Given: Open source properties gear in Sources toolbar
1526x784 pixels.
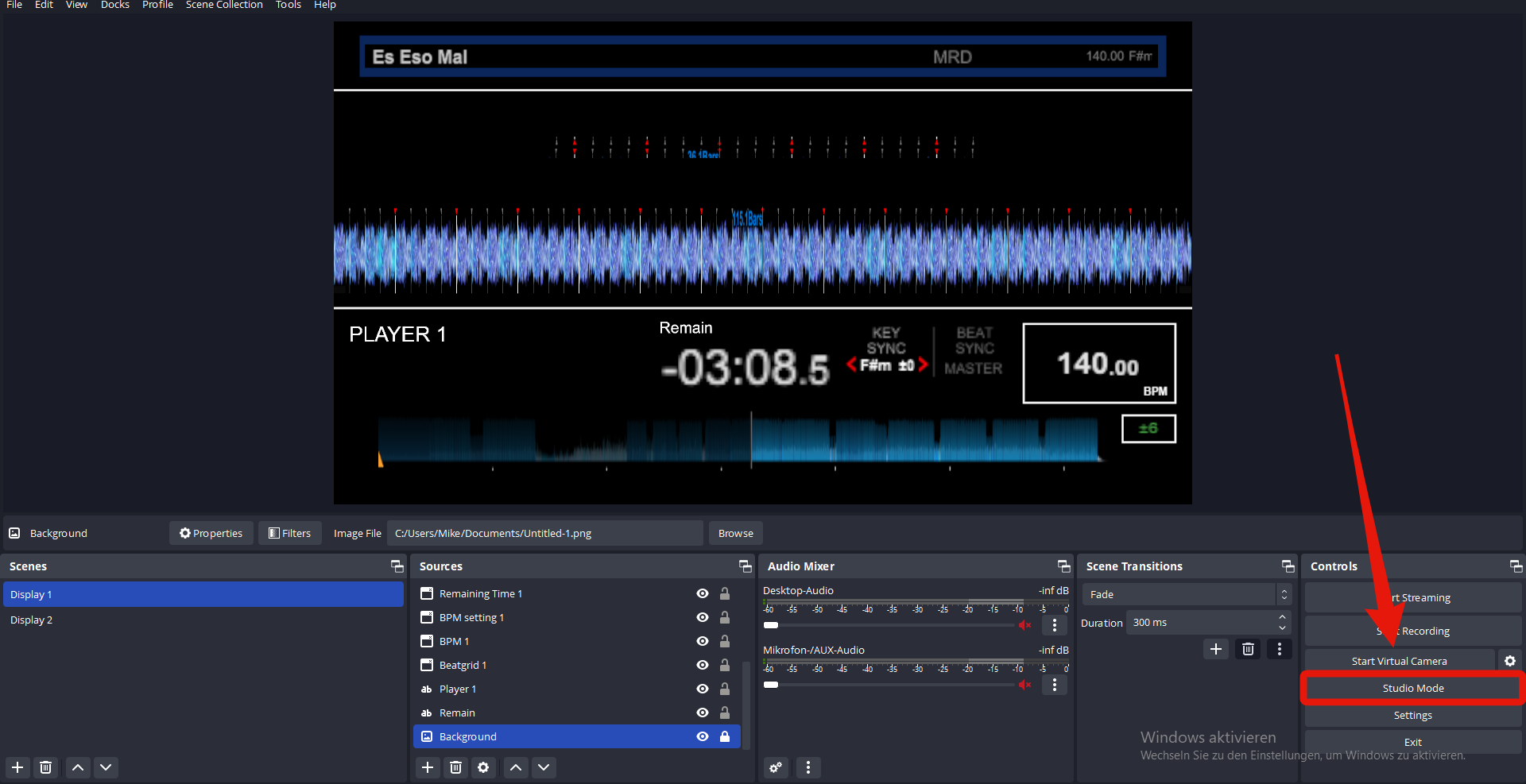Looking at the screenshot, I should pyautogui.click(x=483, y=767).
